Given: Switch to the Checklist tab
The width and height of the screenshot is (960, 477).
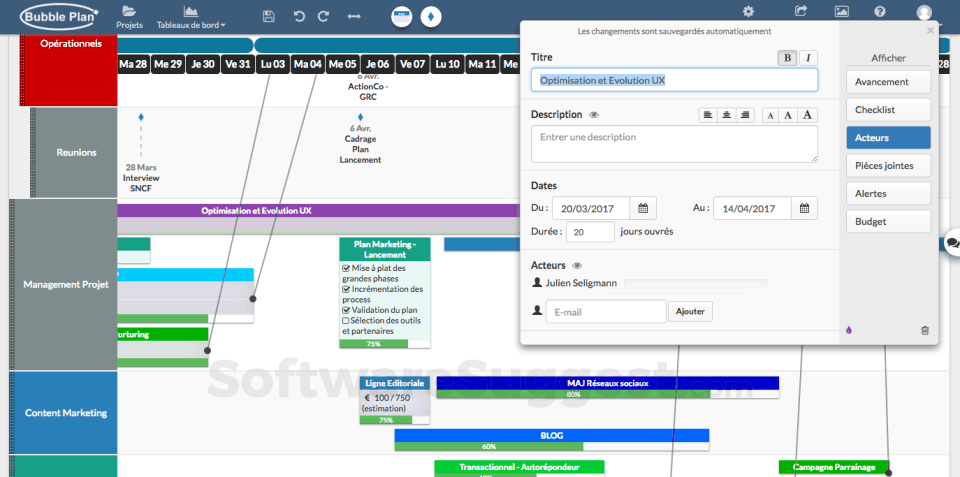Looking at the screenshot, I should [888, 110].
